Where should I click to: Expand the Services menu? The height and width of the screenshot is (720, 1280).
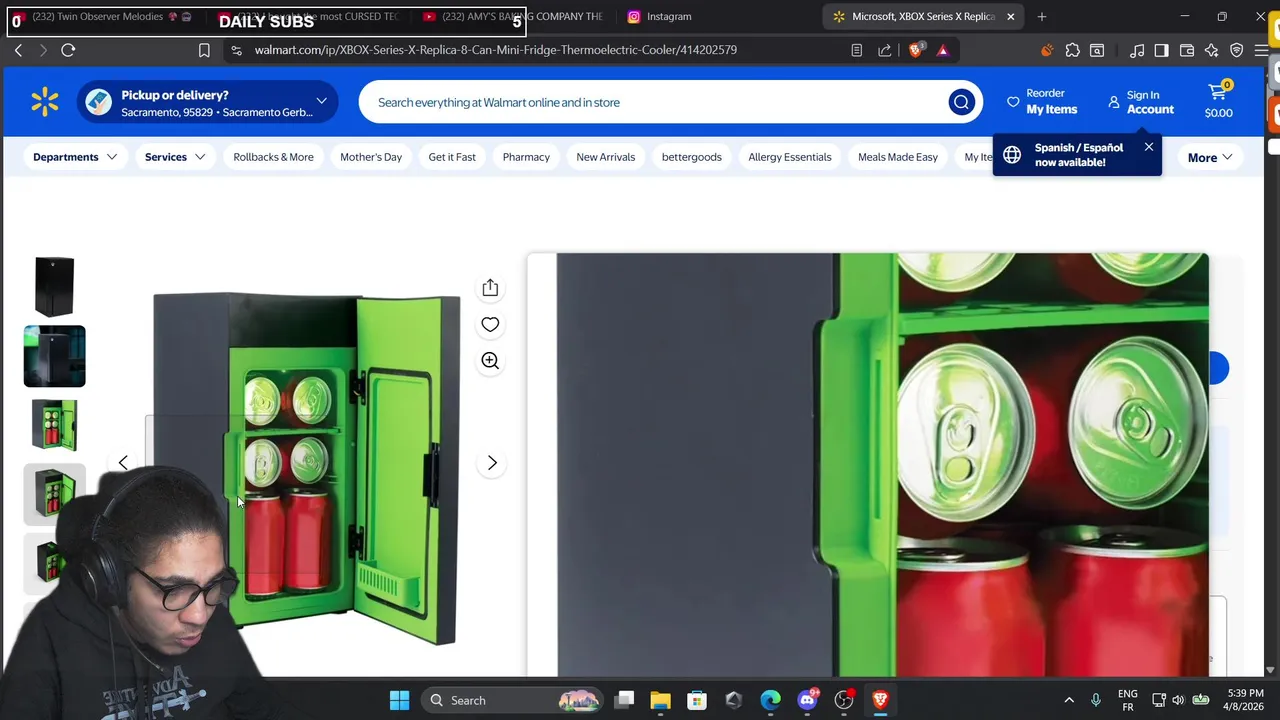175,157
